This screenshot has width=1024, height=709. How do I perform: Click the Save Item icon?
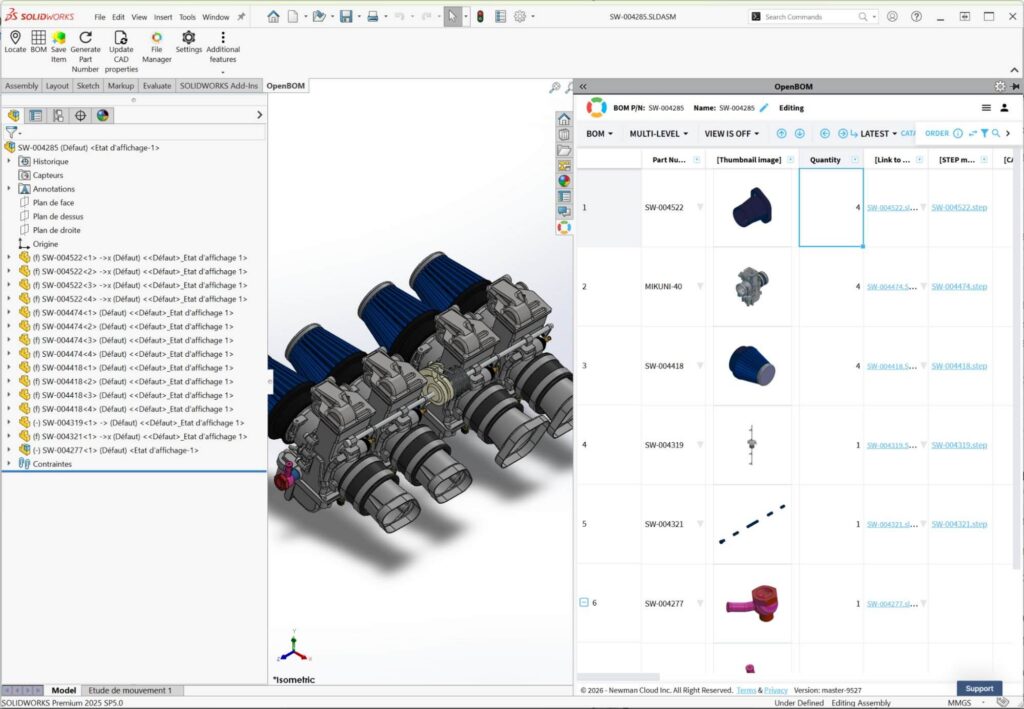(59, 38)
